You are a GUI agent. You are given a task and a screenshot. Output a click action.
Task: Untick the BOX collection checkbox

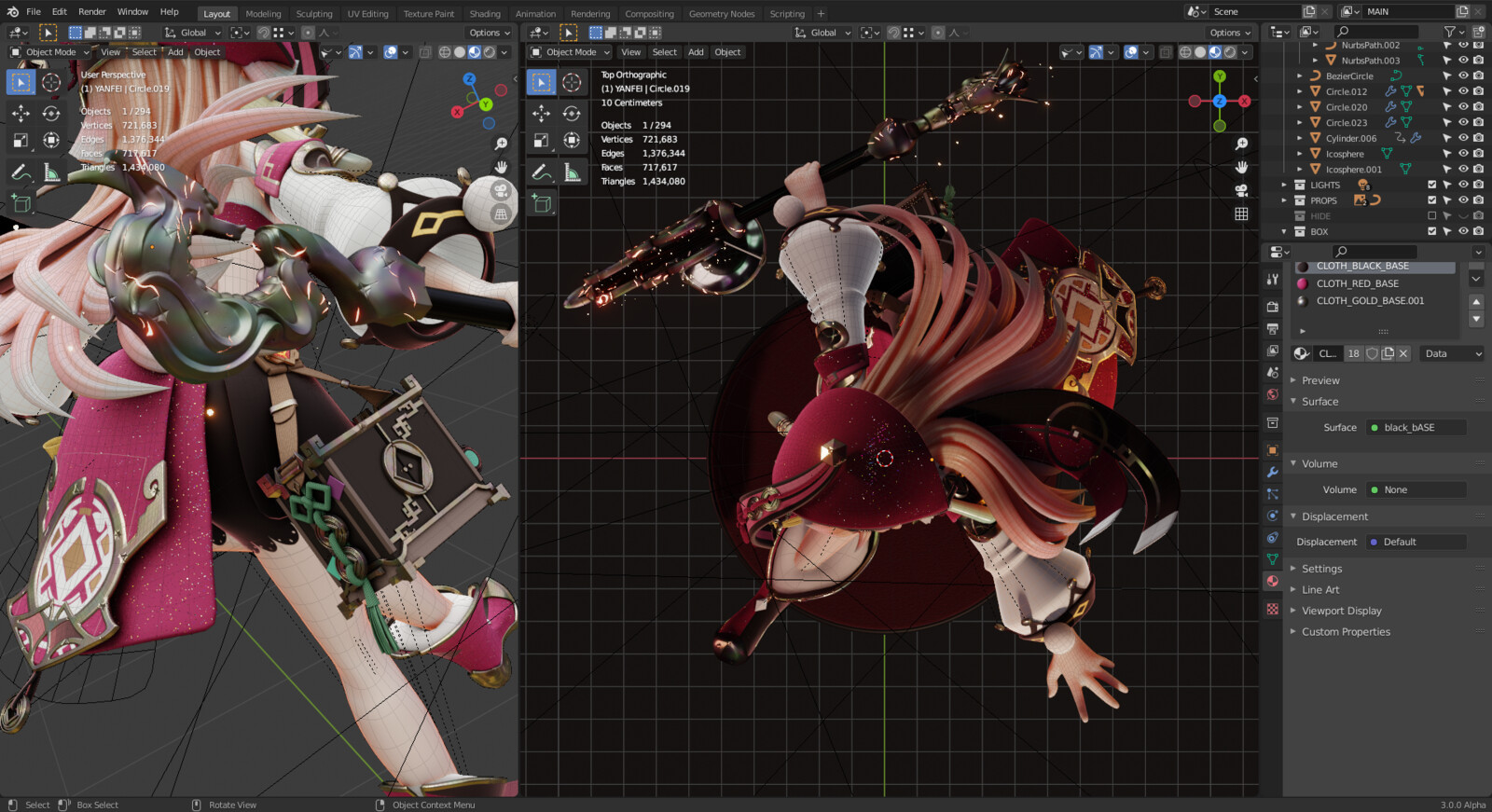tap(1432, 231)
